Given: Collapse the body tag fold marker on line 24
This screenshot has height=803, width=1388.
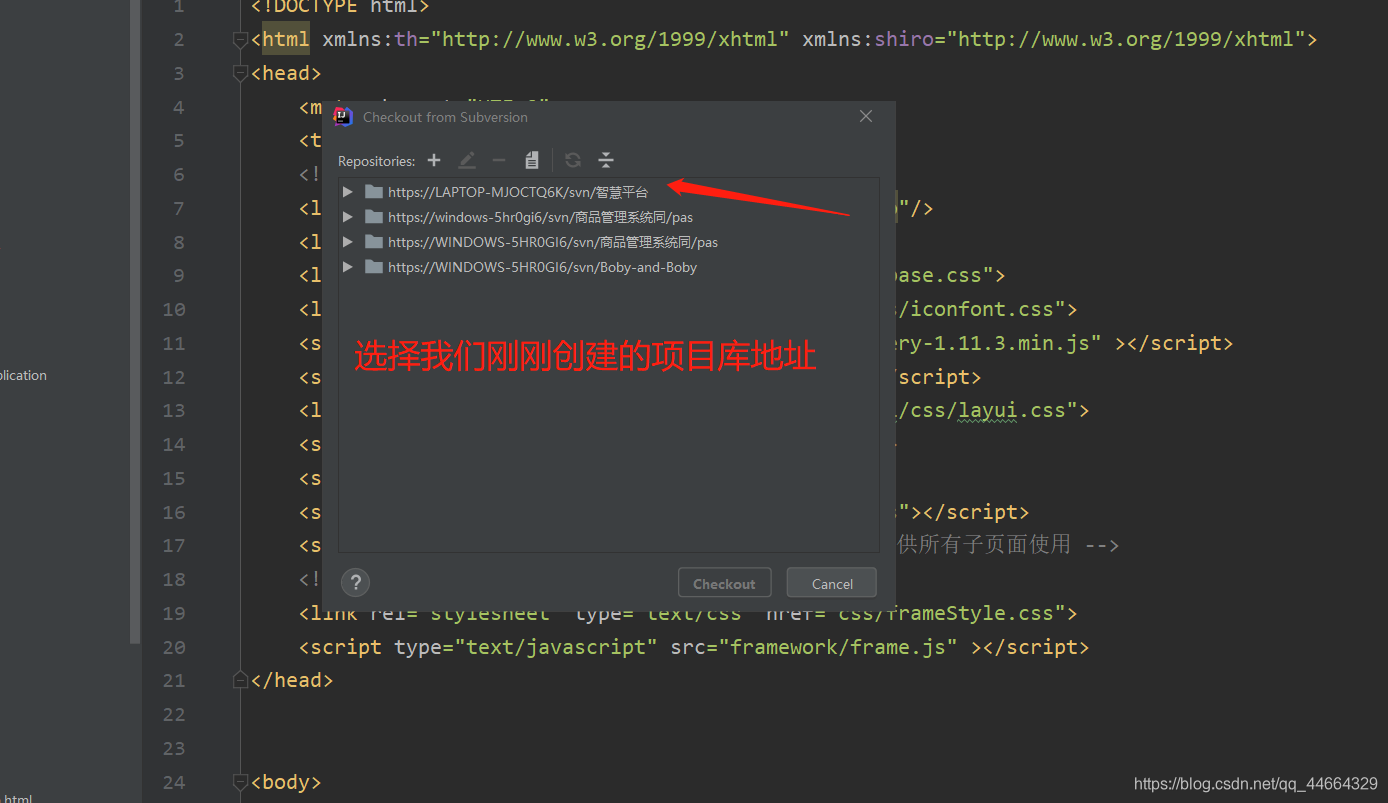Looking at the screenshot, I should [240, 782].
